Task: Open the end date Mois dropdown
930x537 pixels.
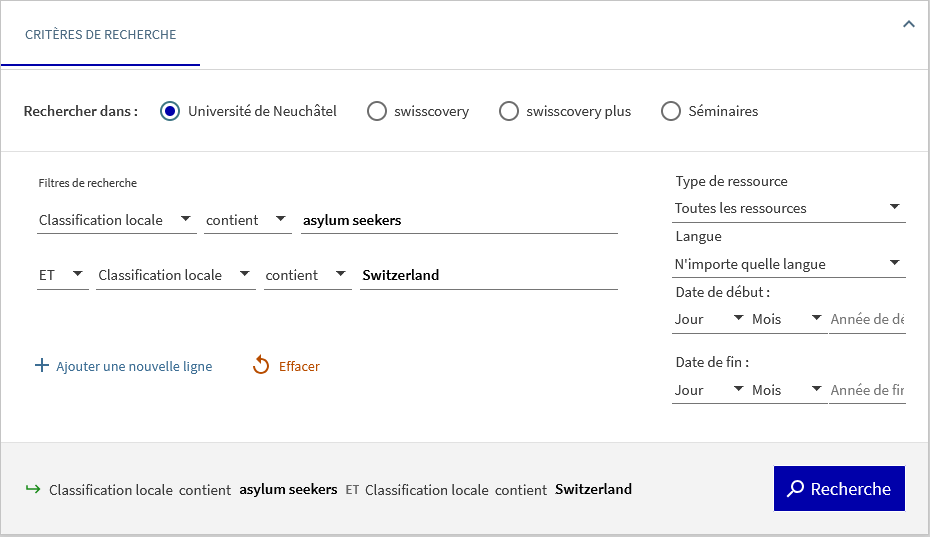Action: pos(787,390)
